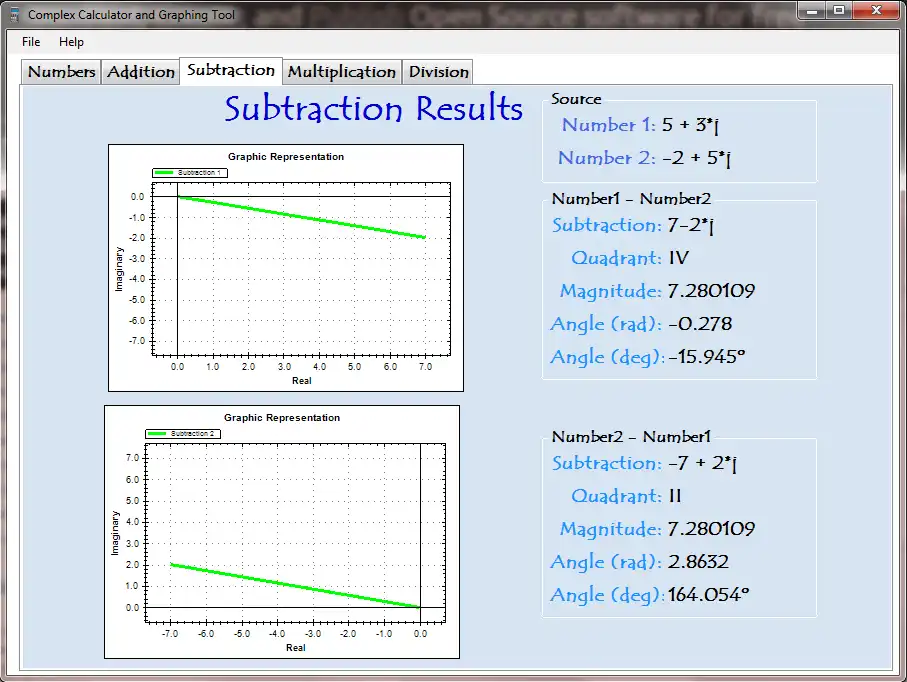The width and height of the screenshot is (907, 682).
Task: Click the green Subtraction 1 legend swatch
Action: [x=164, y=172]
